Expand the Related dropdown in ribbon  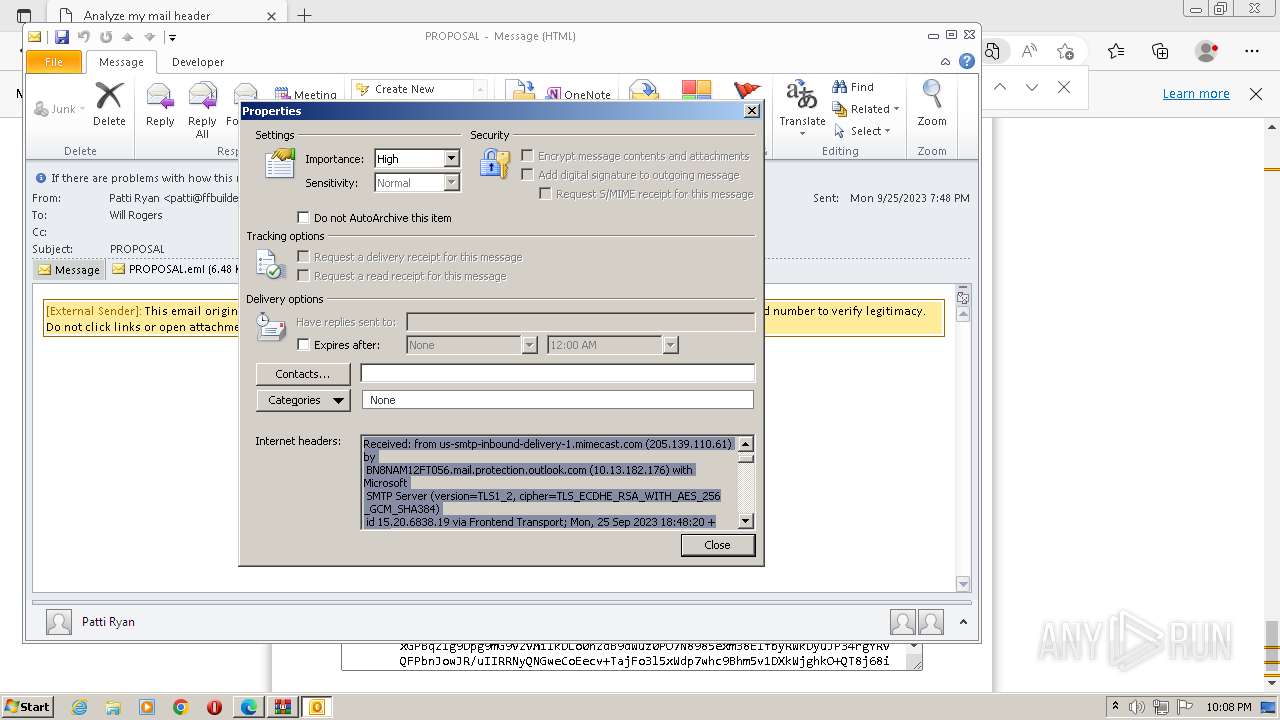coord(896,109)
